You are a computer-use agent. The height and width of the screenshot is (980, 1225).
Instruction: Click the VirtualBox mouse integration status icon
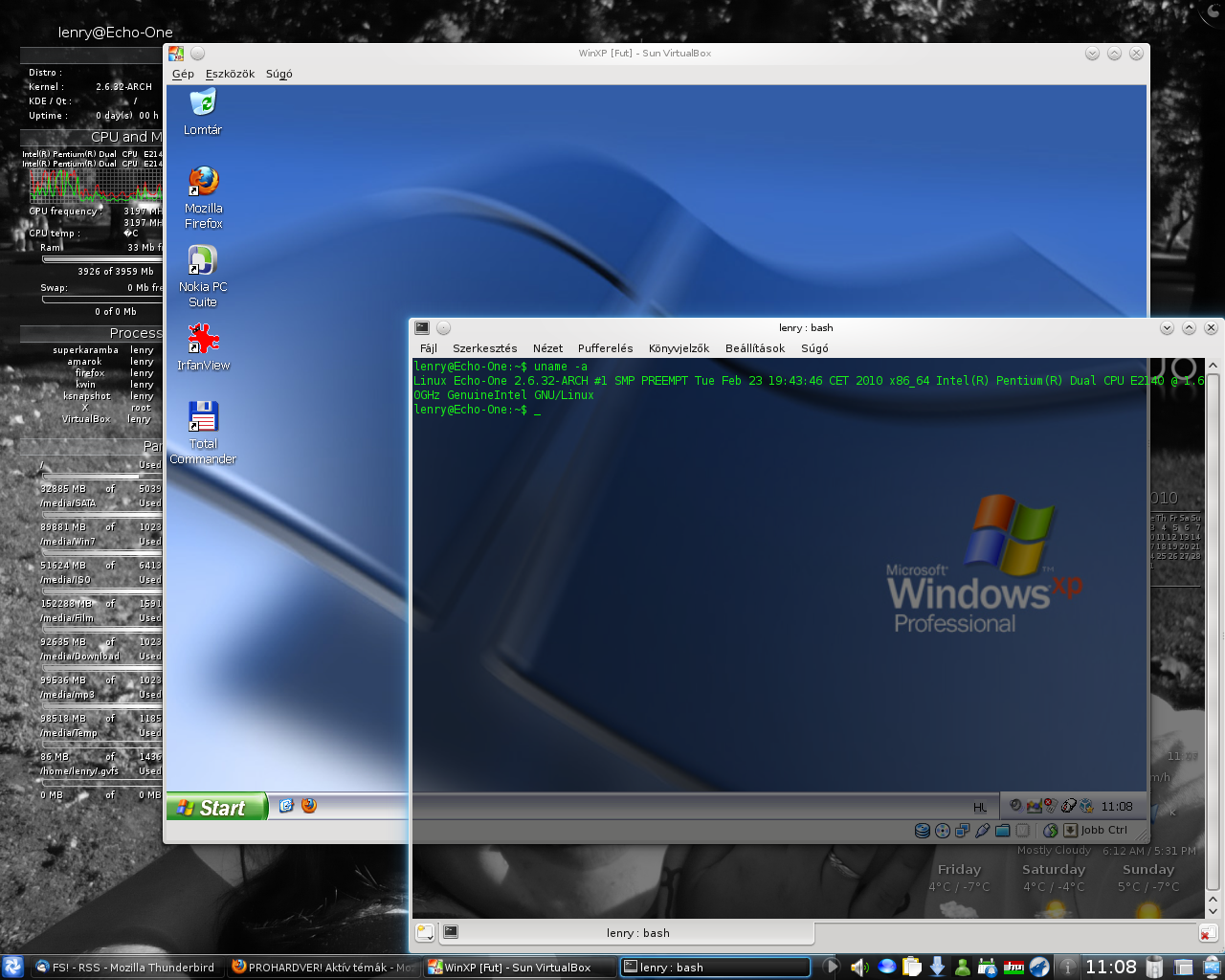pos(1051,831)
